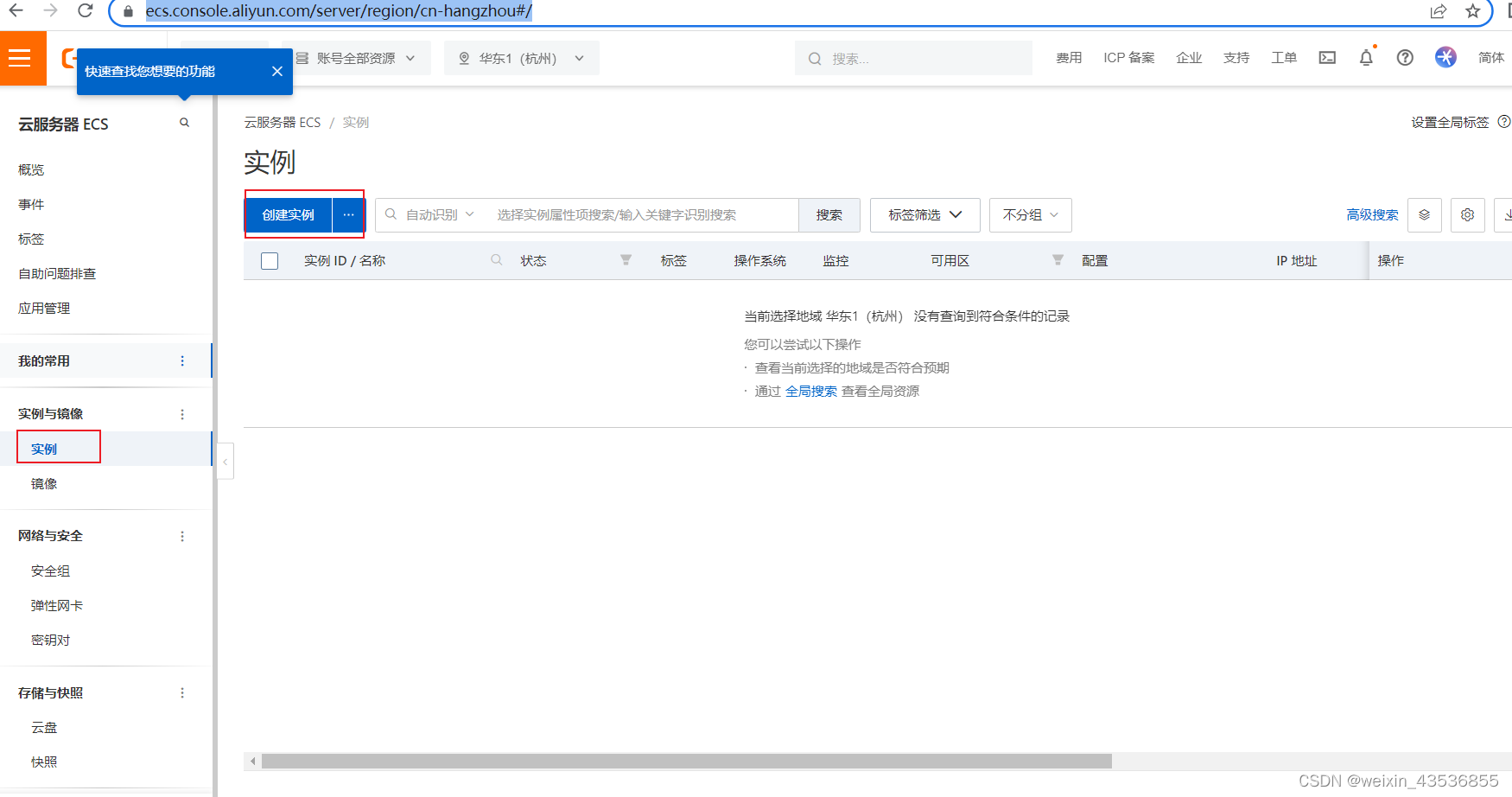Open the notifications bell
This screenshot has width=1512, height=797.
(1366, 58)
